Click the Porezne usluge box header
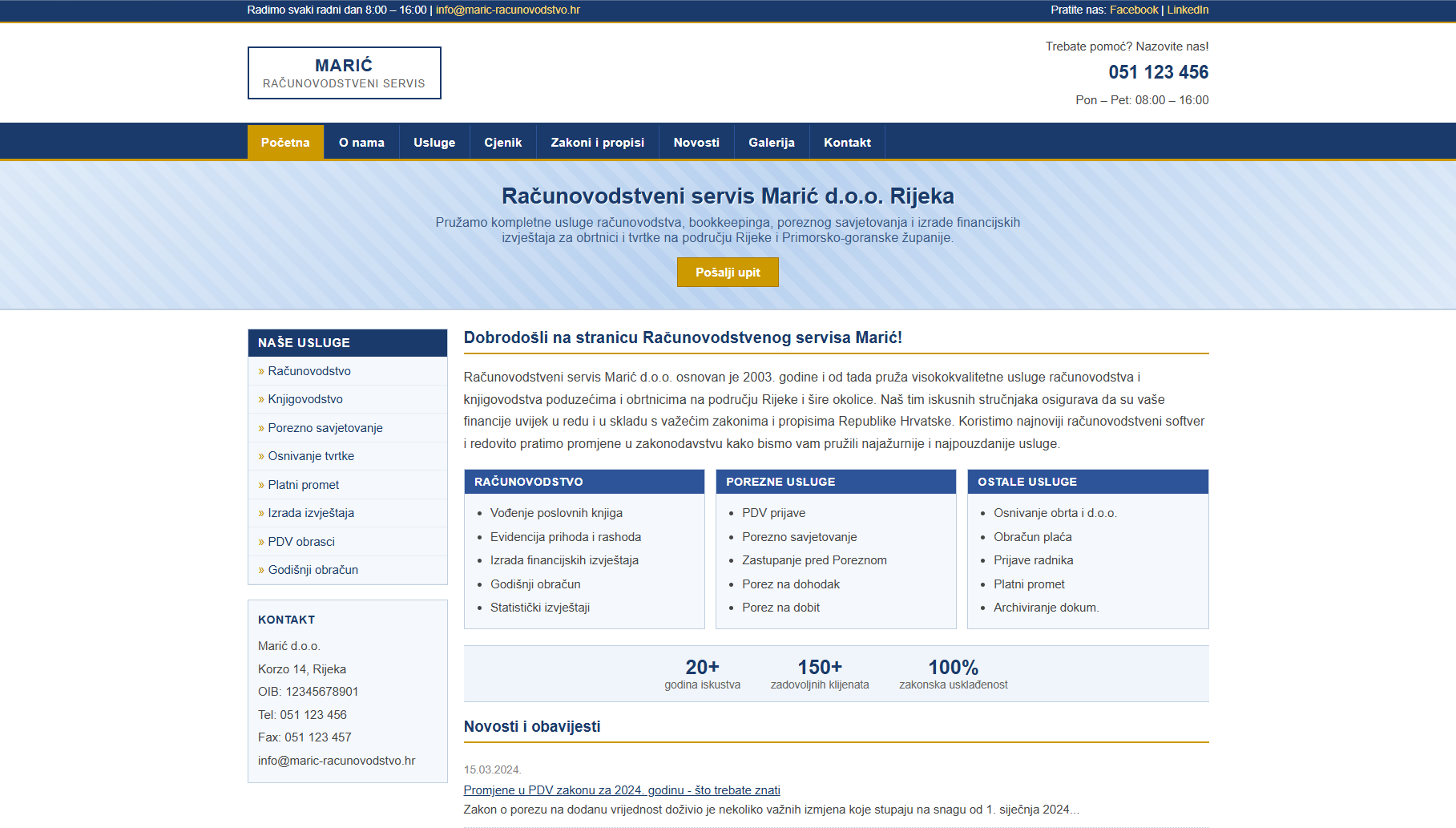The width and height of the screenshot is (1456, 828). click(x=836, y=482)
